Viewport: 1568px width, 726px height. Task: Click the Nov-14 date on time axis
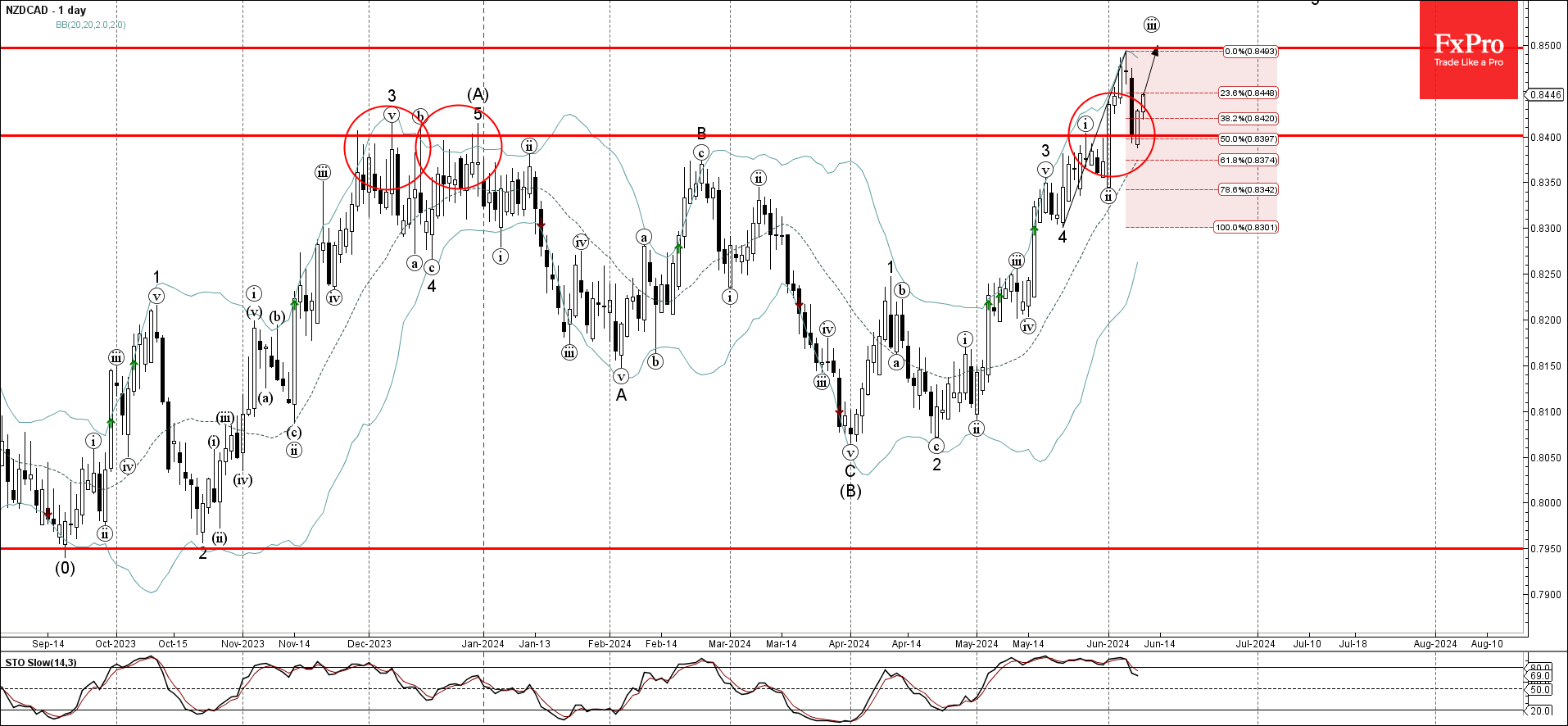pyautogui.click(x=294, y=644)
